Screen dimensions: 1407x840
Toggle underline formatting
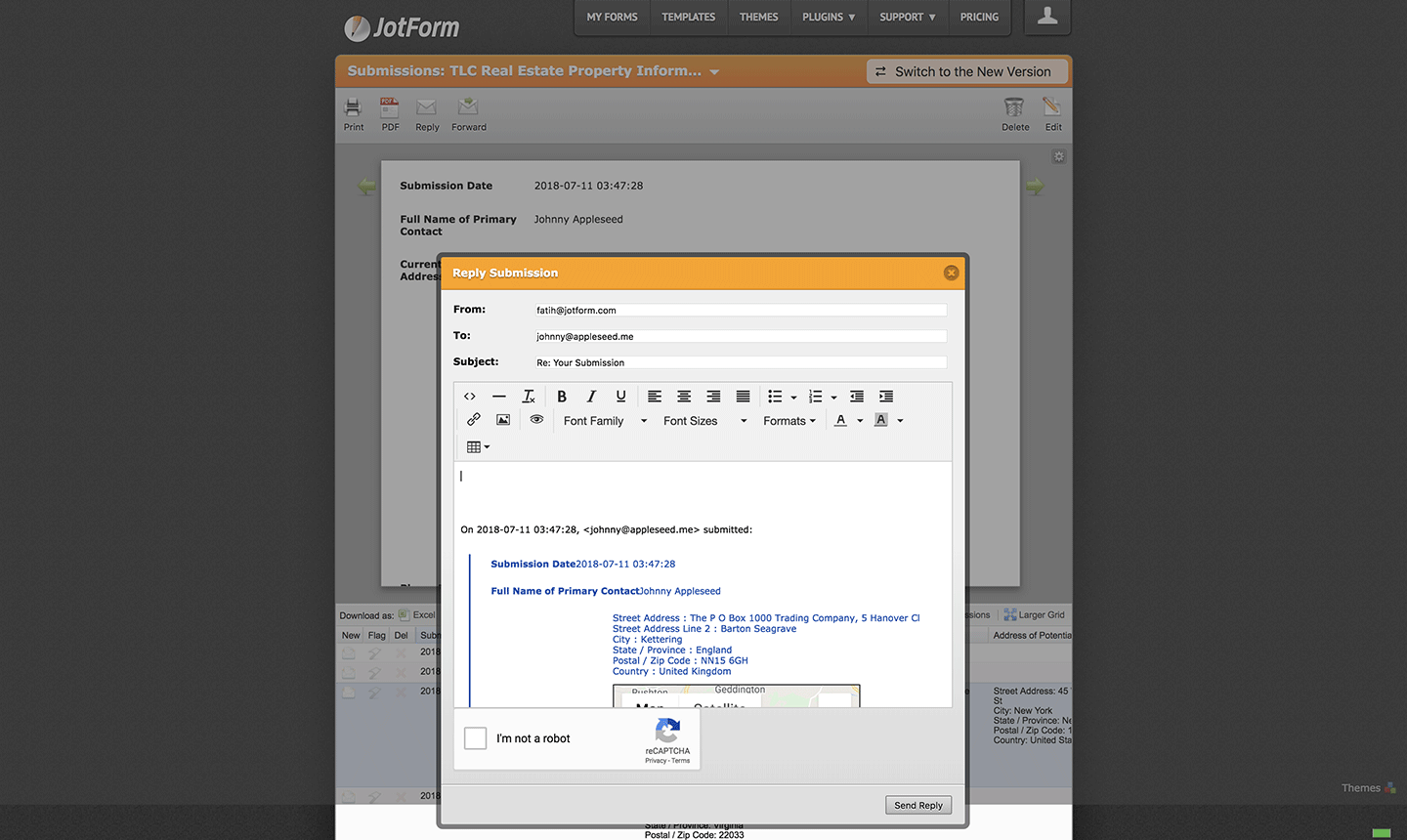tap(620, 397)
